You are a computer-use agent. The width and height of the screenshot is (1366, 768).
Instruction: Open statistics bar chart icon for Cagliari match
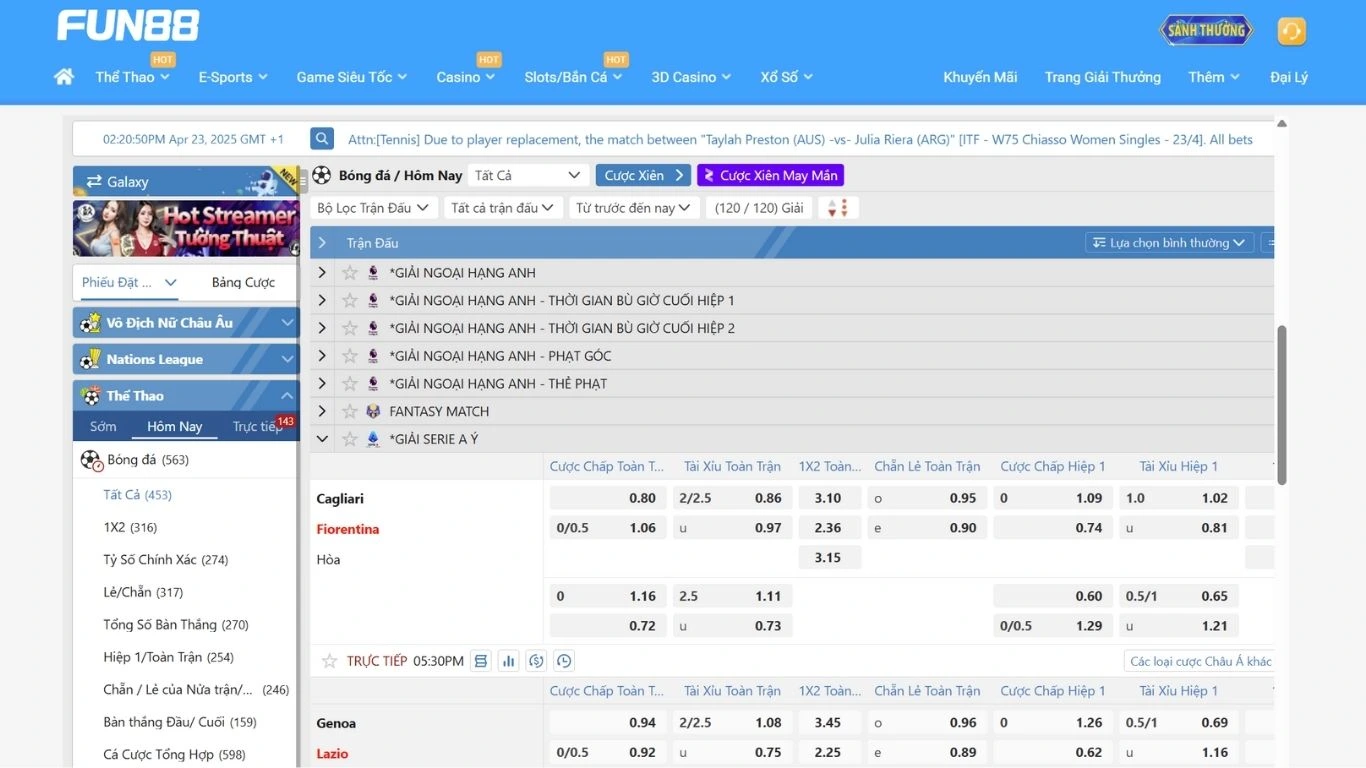click(509, 661)
